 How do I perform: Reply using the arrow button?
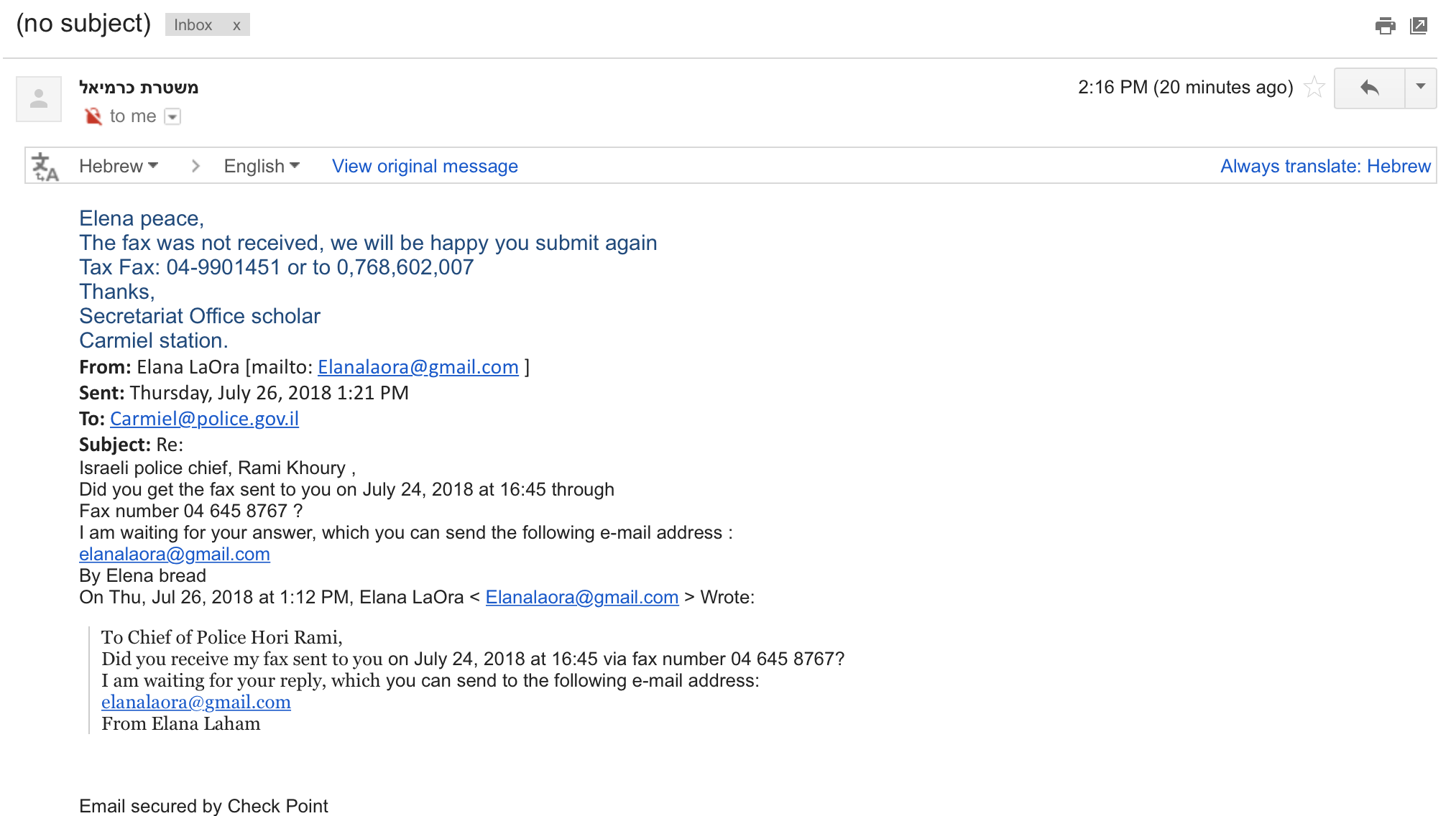[x=1369, y=88]
